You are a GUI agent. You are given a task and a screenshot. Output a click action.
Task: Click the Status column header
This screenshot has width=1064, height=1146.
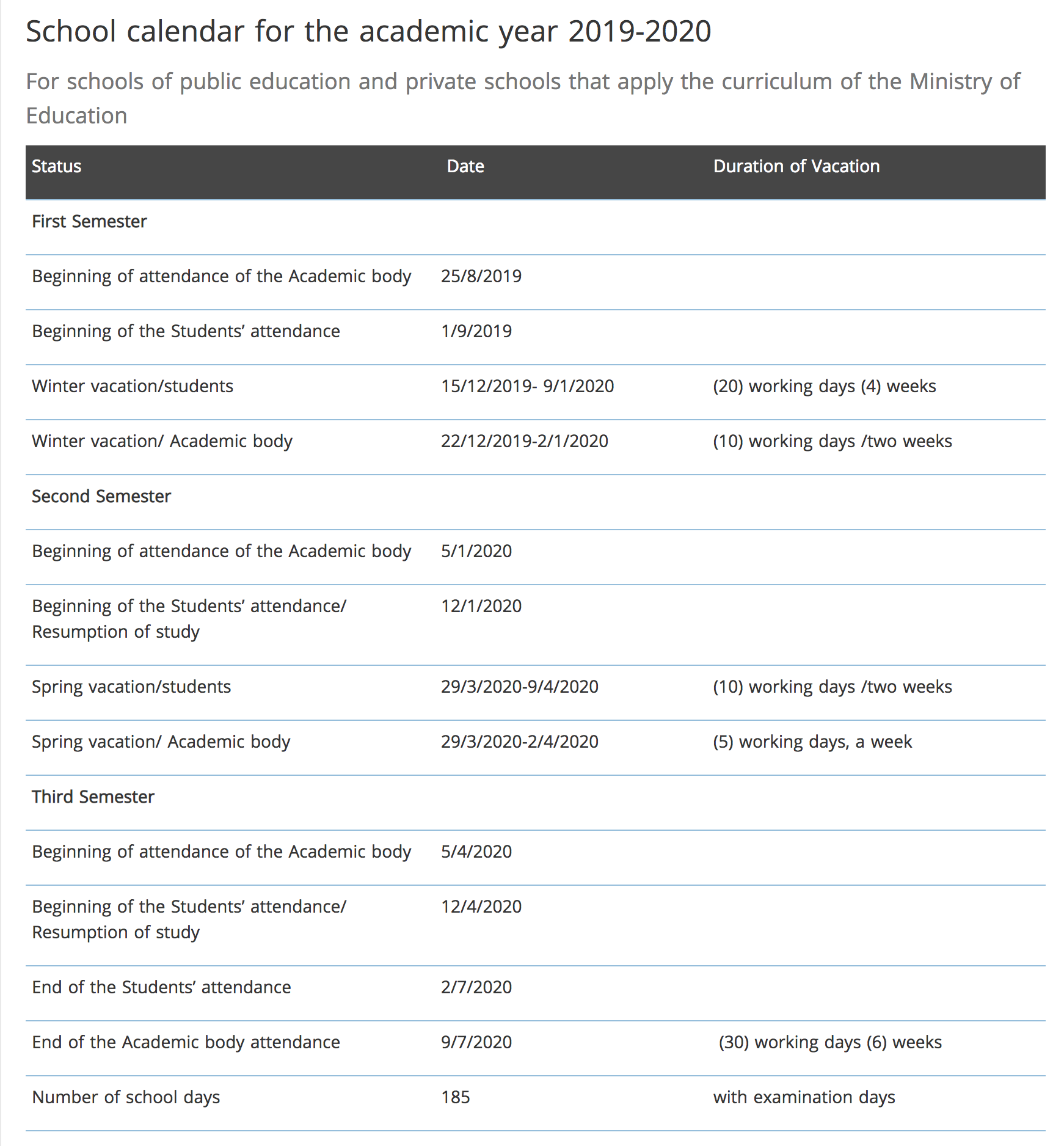[x=56, y=166]
